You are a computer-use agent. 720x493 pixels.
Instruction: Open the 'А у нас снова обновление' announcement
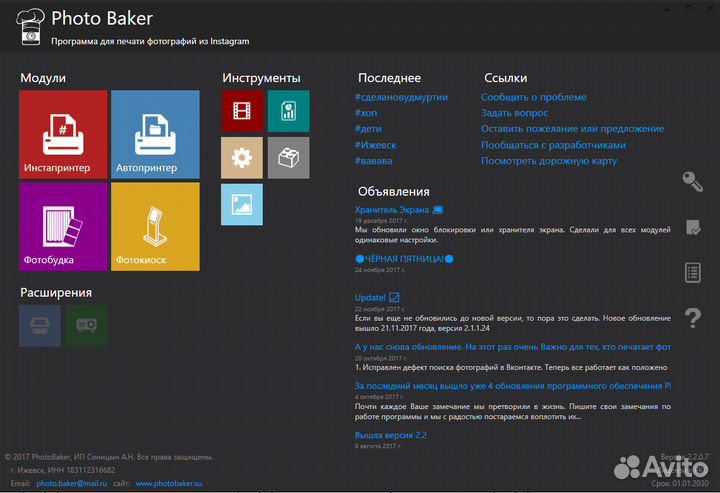(512, 347)
